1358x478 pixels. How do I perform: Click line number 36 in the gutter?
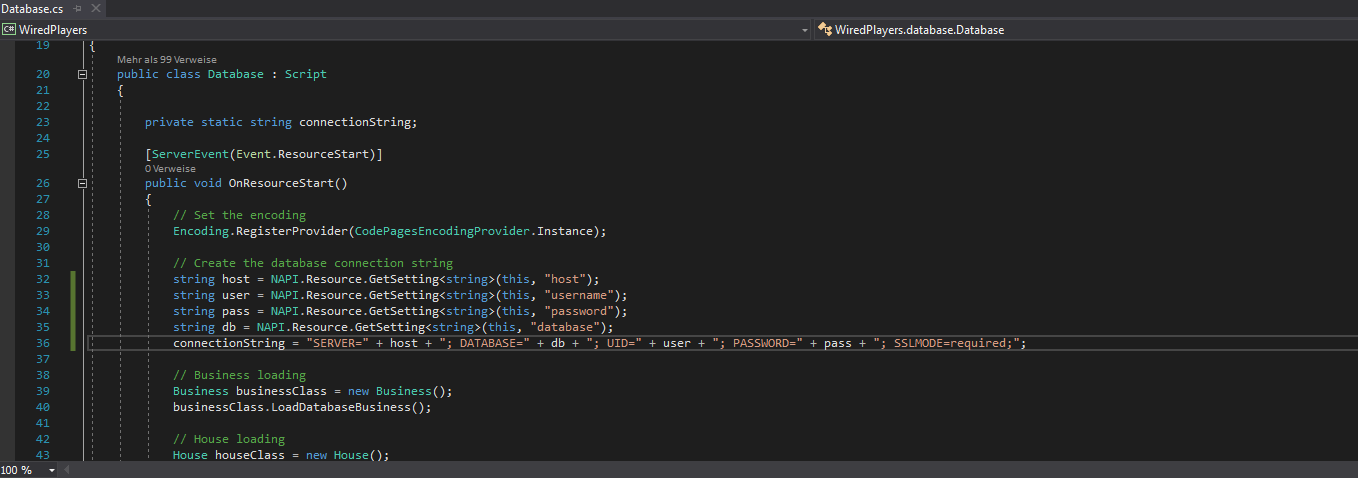[42, 343]
